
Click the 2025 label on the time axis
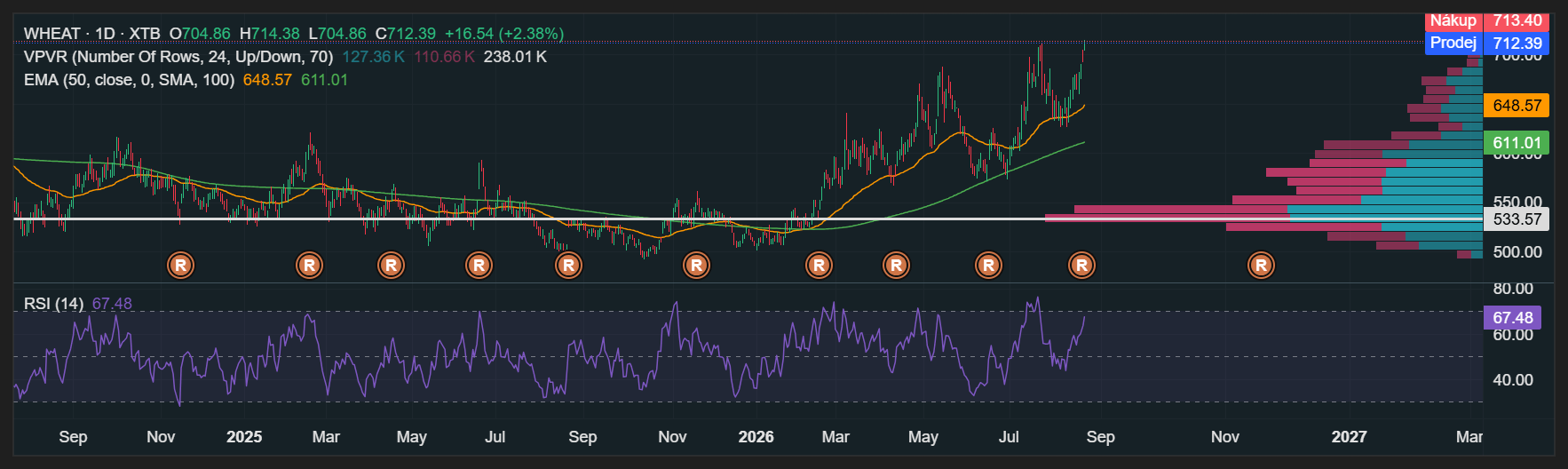click(244, 437)
